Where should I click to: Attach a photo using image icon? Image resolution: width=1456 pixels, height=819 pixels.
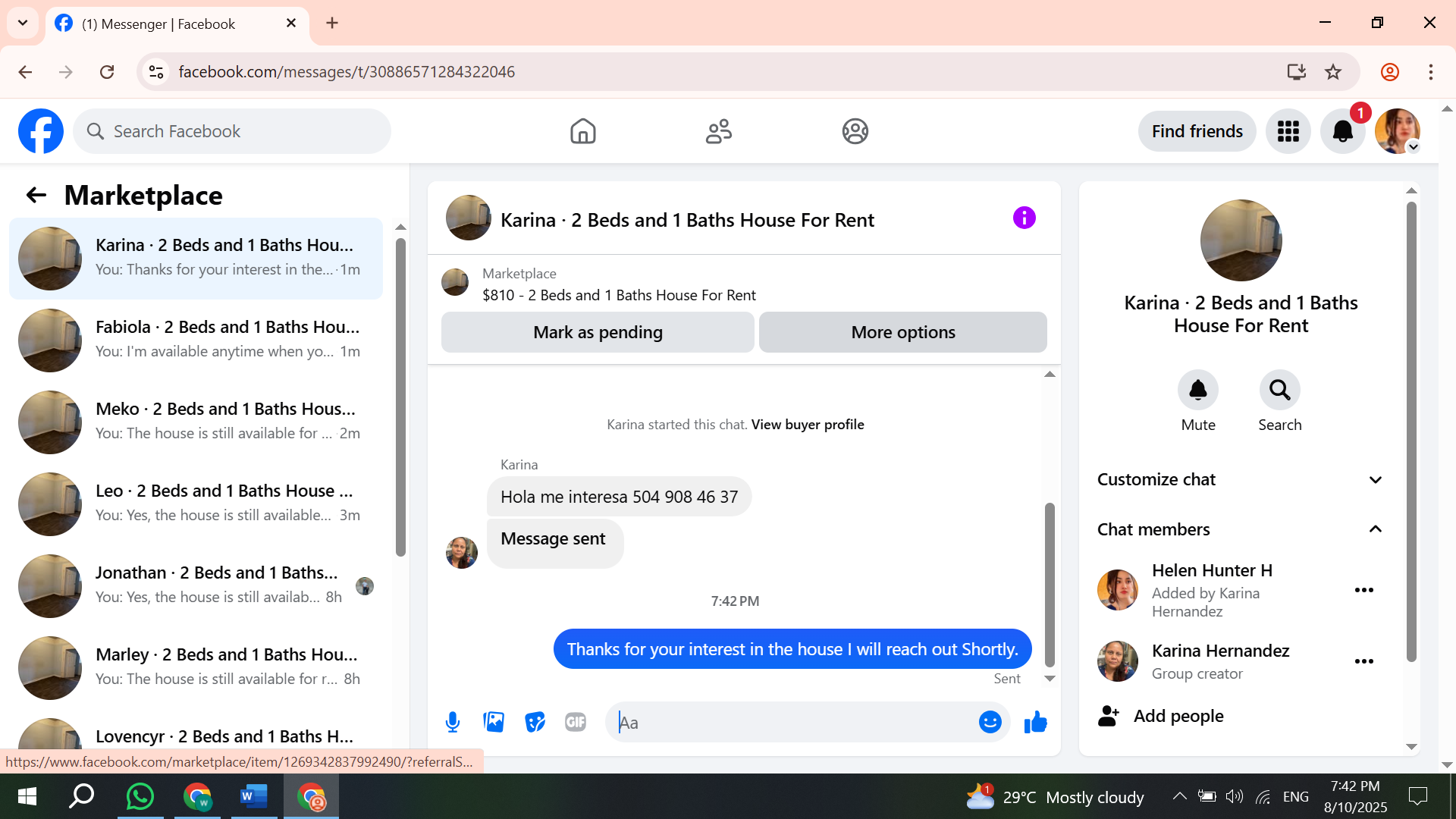click(494, 722)
